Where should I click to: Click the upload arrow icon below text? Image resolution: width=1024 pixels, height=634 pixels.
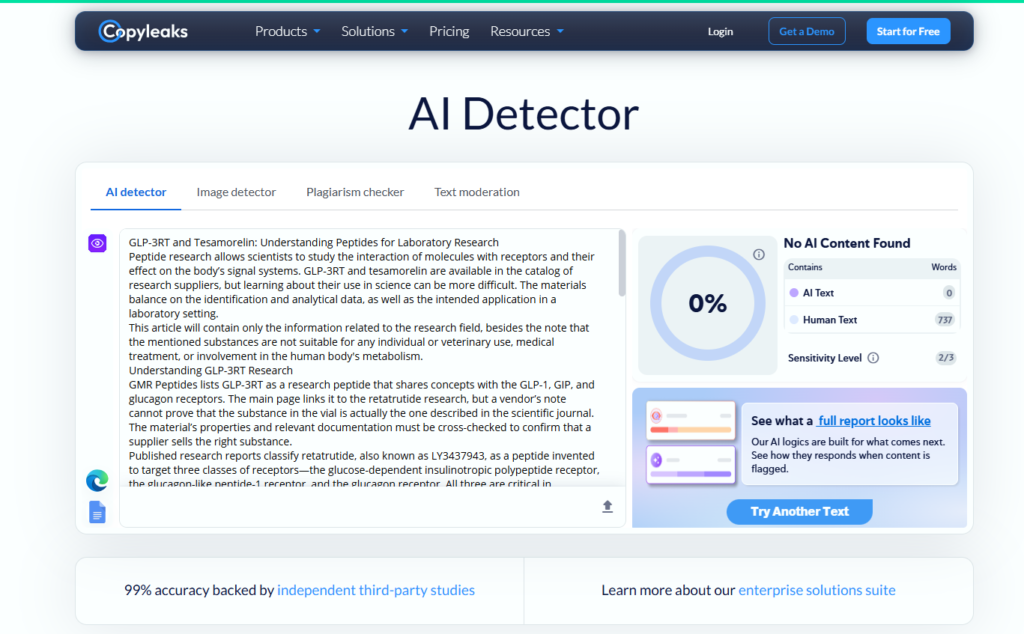tap(607, 506)
